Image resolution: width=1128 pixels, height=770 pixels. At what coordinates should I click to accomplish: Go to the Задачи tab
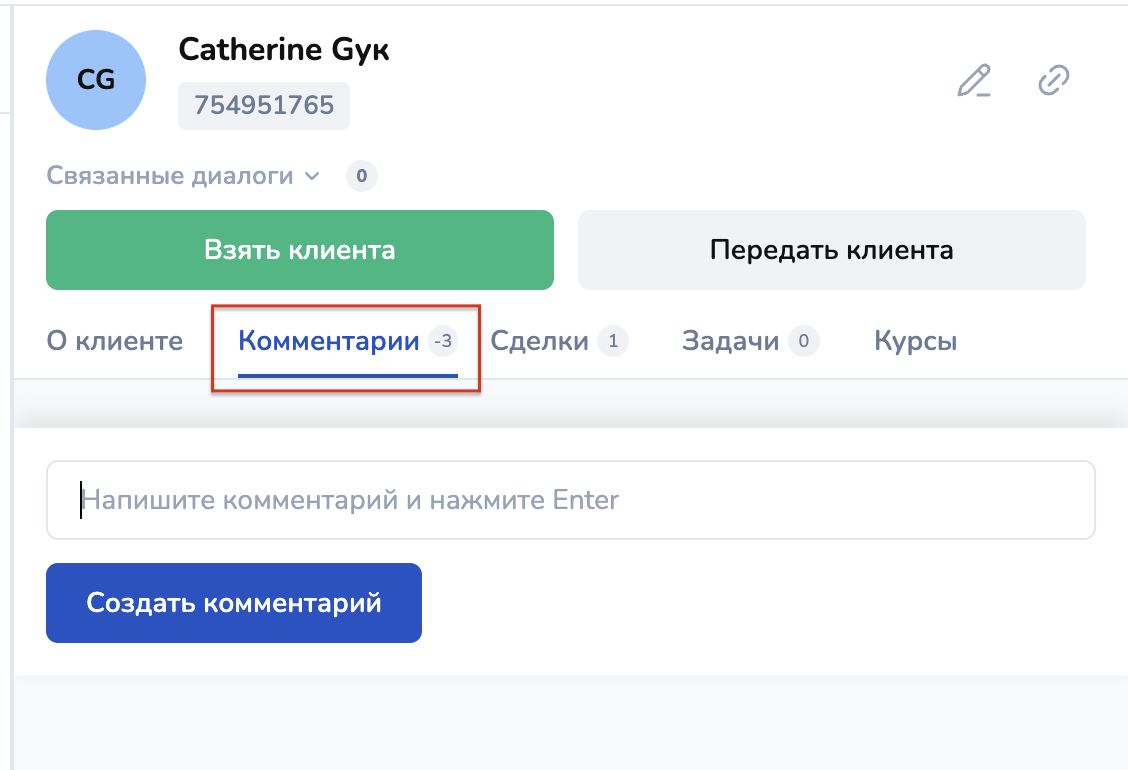[730, 342]
